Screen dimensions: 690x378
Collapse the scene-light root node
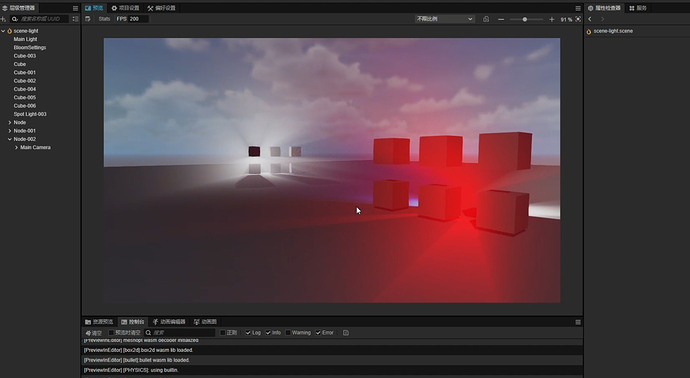pos(3,31)
